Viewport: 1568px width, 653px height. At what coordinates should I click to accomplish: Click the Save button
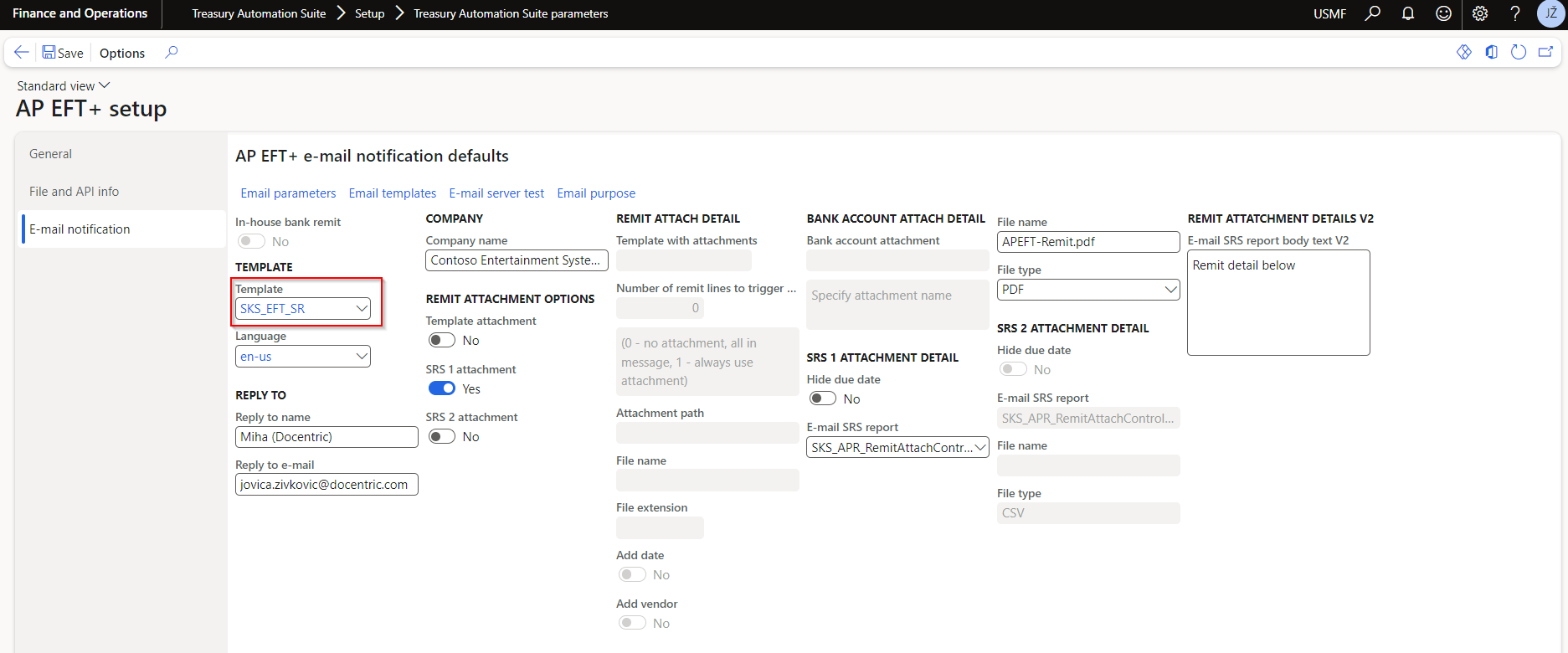(63, 53)
